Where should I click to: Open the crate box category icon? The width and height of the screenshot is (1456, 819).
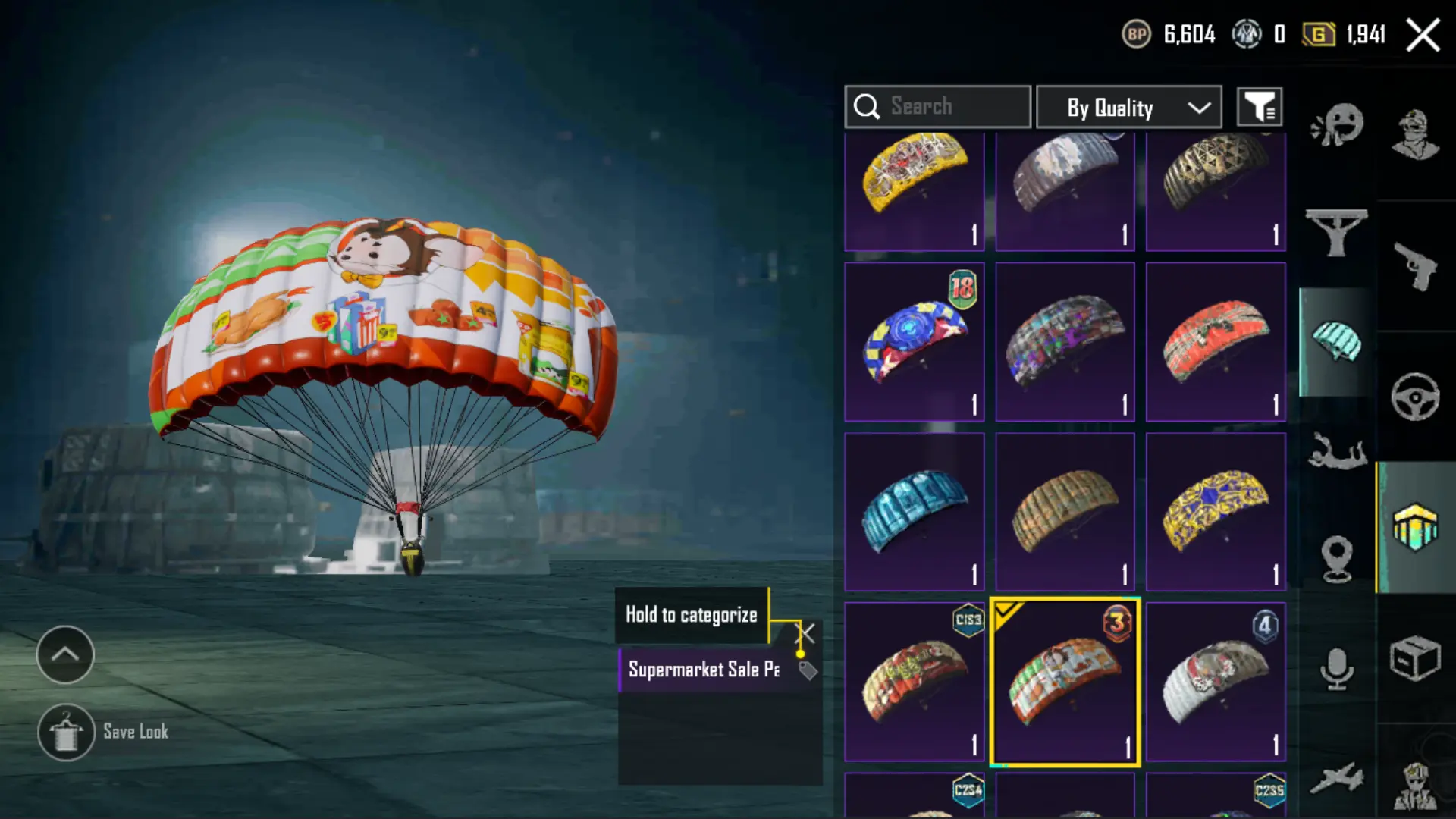coord(1415,657)
